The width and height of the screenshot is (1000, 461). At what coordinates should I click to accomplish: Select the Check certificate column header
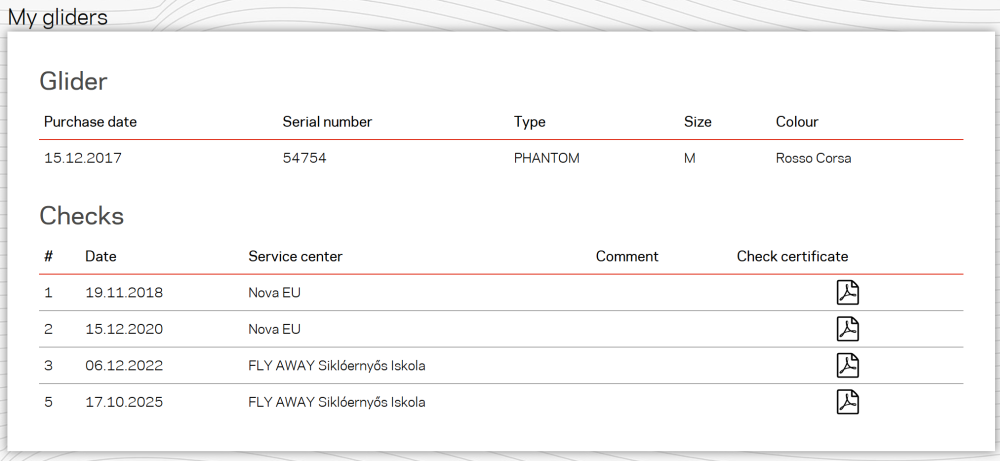(792, 256)
